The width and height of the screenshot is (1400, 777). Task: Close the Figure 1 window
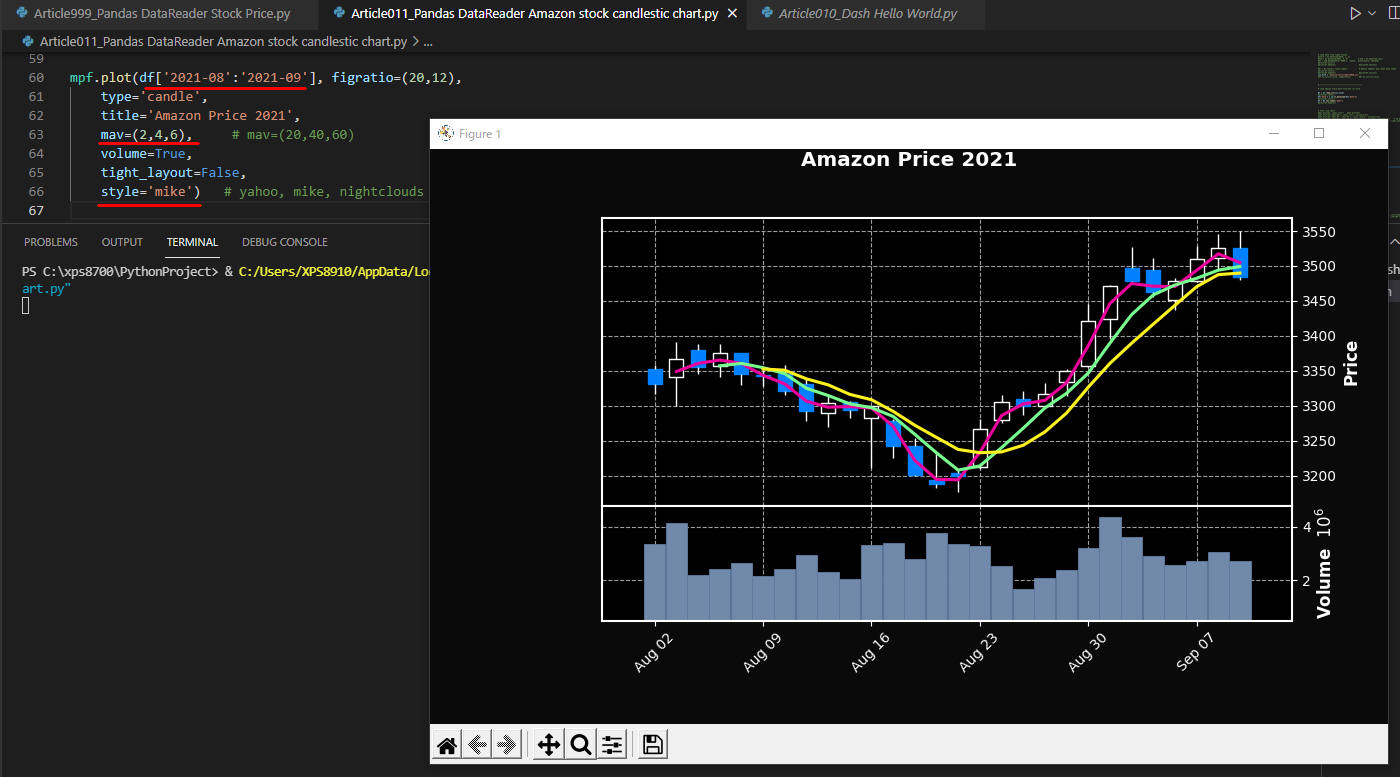(1365, 133)
